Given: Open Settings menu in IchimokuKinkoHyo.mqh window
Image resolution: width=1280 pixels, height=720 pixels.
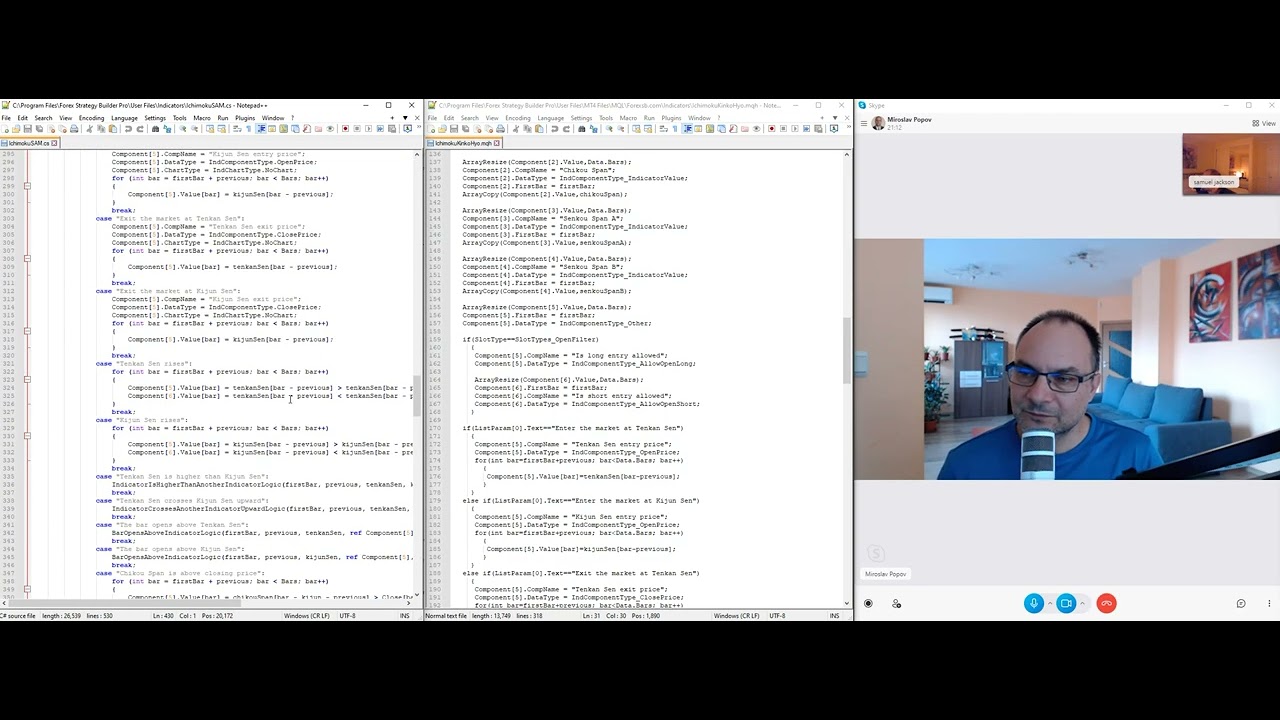Looking at the screenshot, I should tap(581, 118).
